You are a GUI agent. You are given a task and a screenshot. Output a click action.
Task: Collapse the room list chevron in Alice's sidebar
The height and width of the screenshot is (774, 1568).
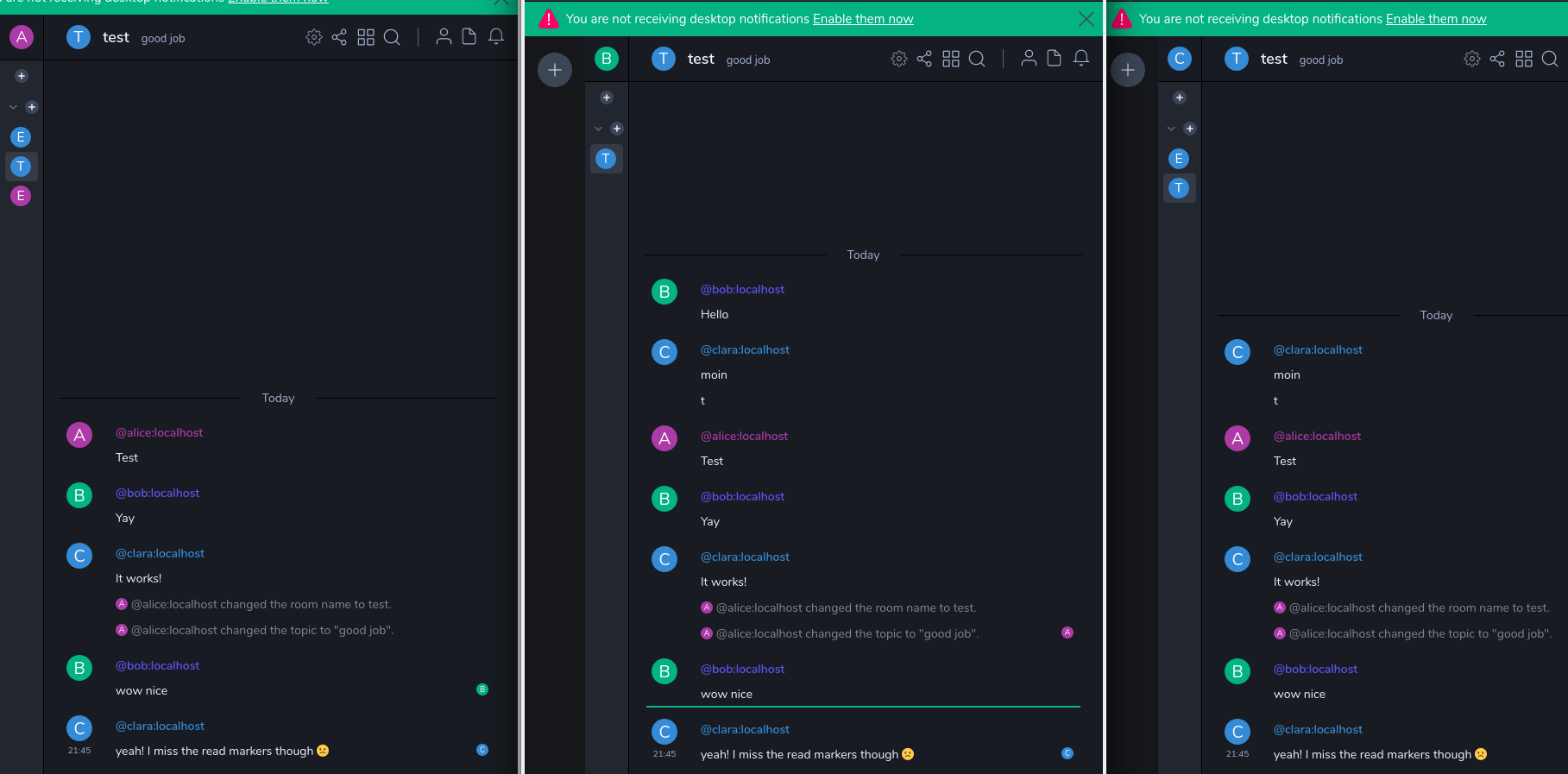coord(13,107)
